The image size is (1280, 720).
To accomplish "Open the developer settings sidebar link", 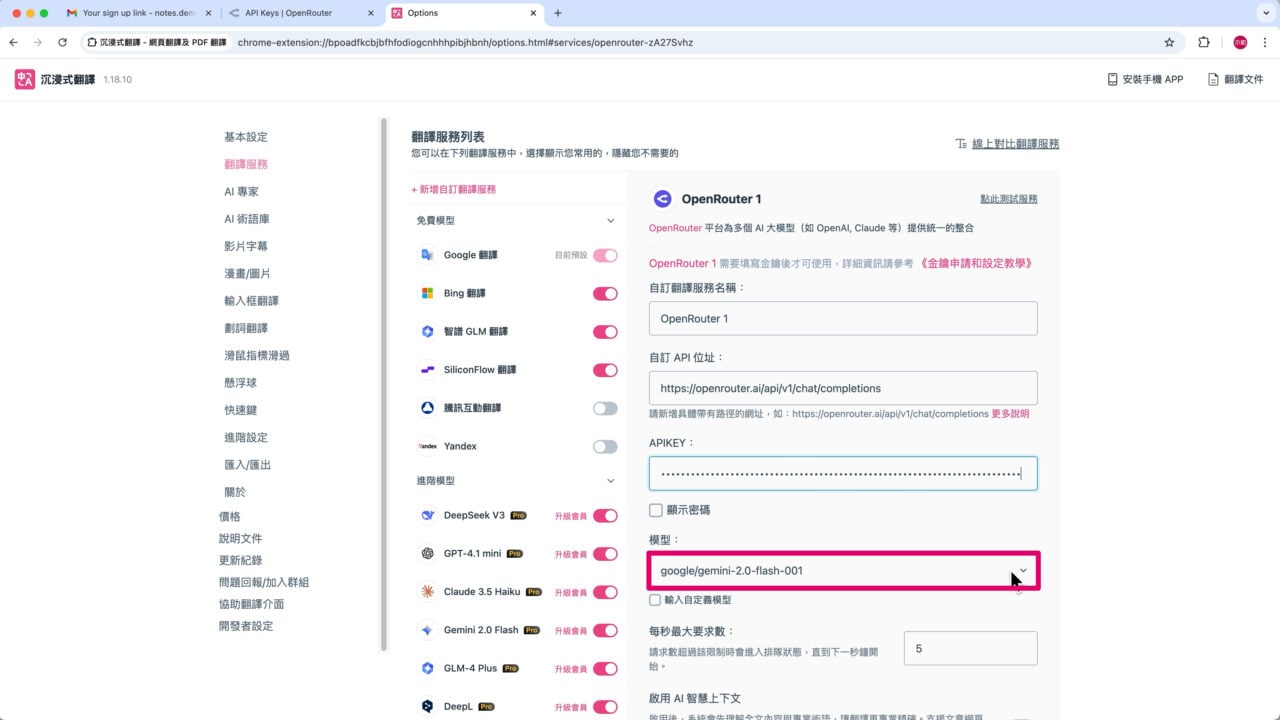I will [246, 626].
